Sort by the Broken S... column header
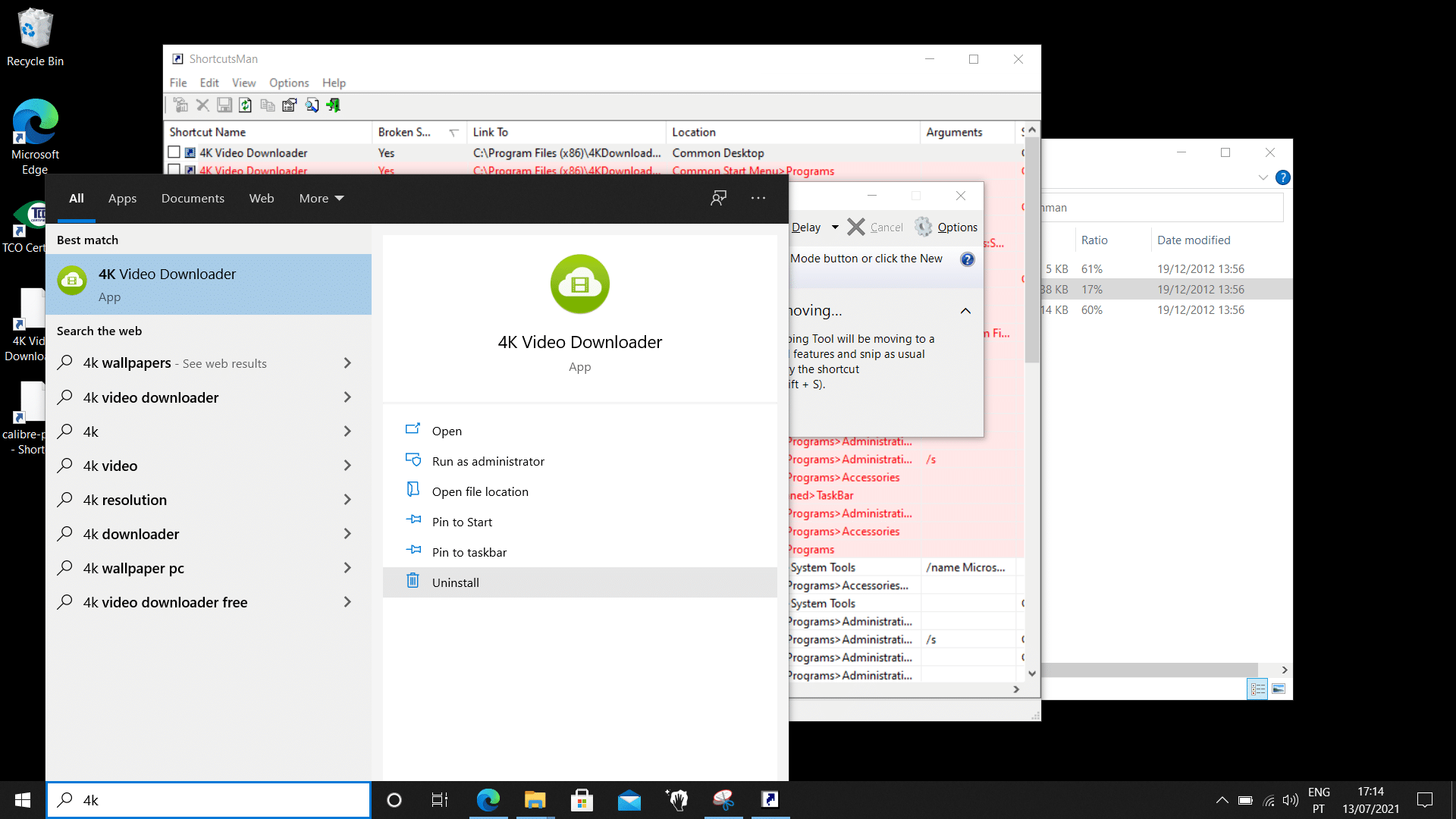This screenshot has width=1456, height=819. (419, 132)
